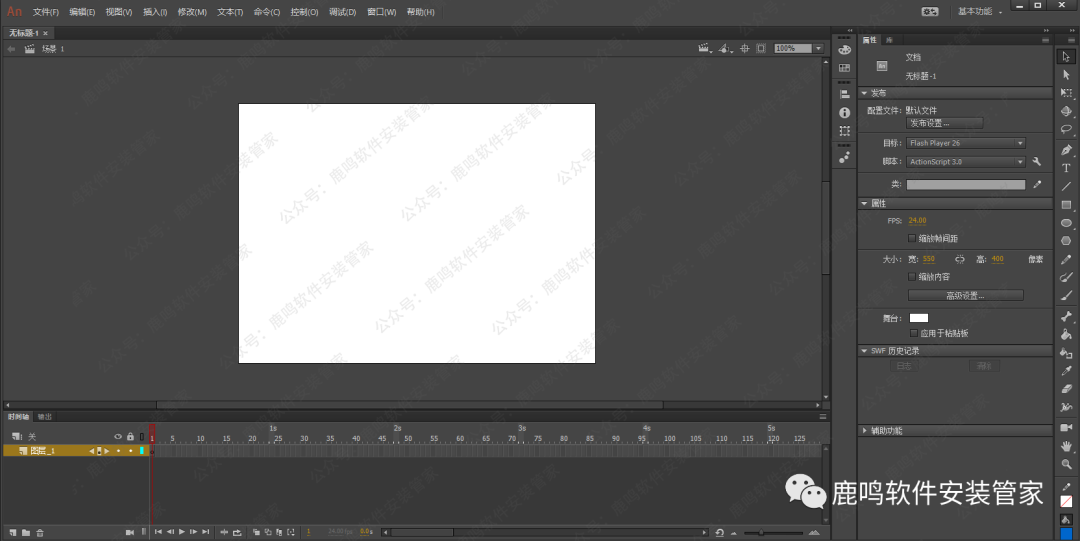Choose the Rectangle tool
Image resolution: width=1080 pixels, height=541 pixels.
tap(1066, 205)
